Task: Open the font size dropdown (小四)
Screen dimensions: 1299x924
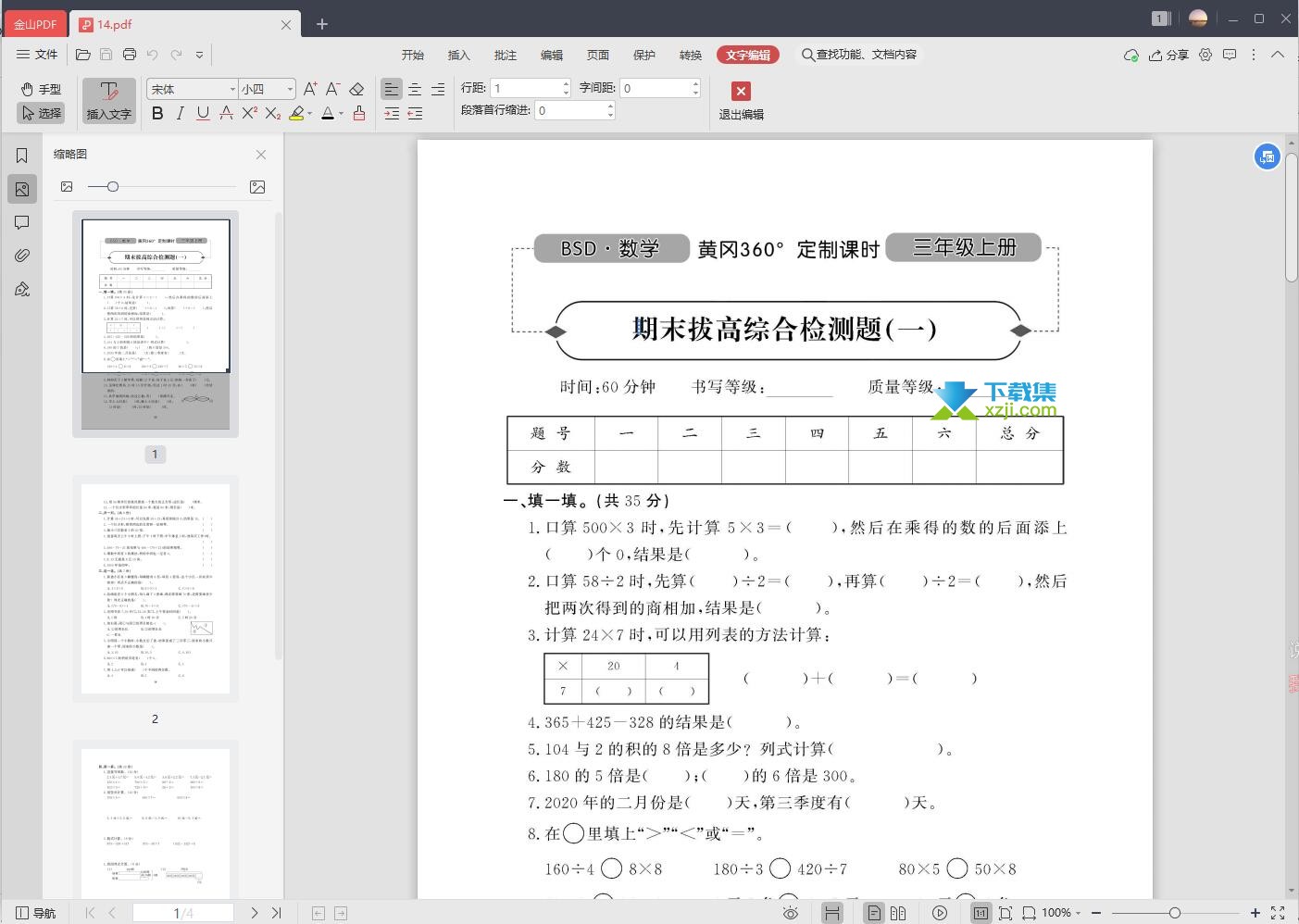Action: (x=290, y=89)
